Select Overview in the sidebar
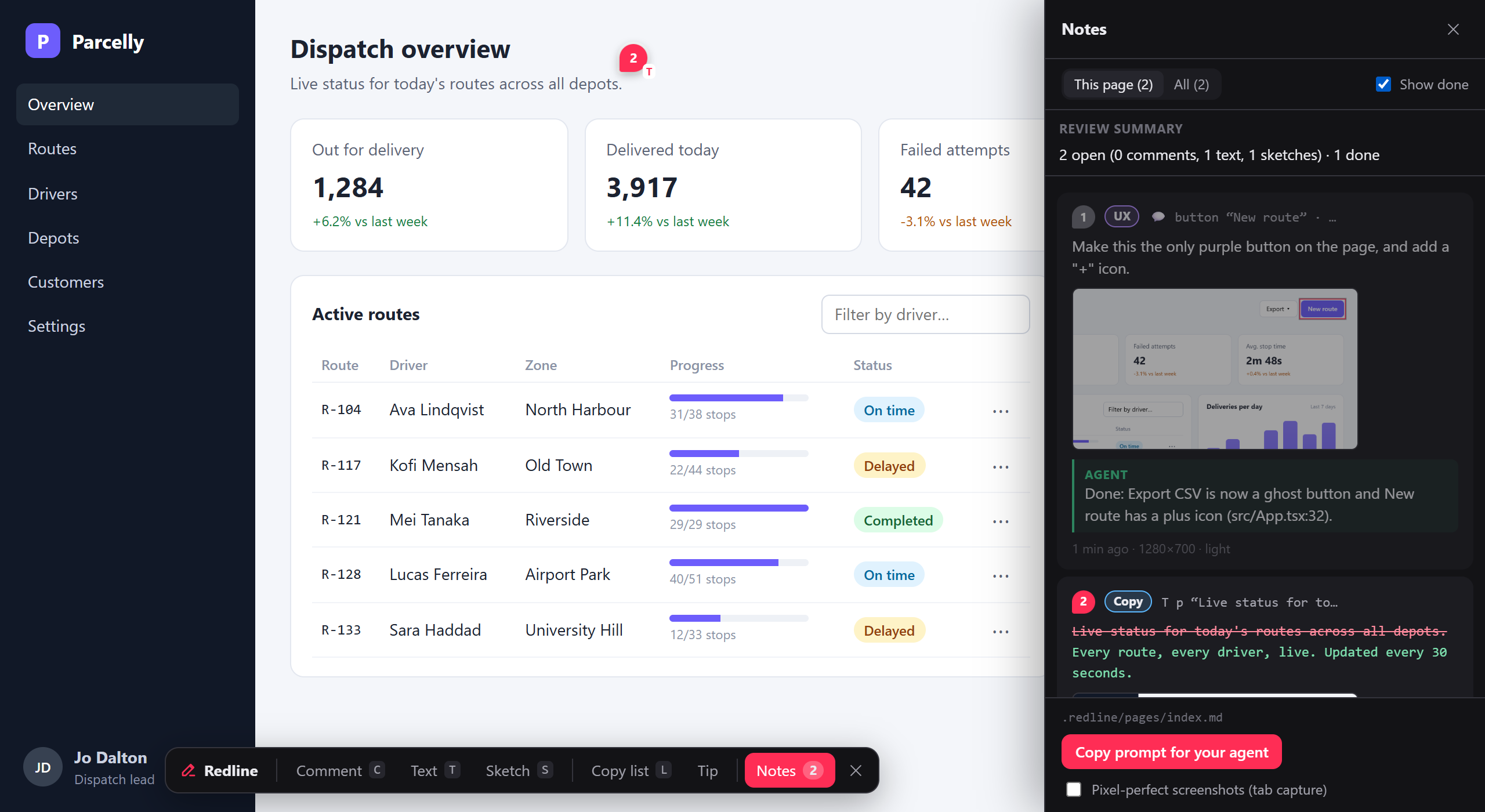The width and height of the screenshot is (1485, 812). pos(128,104)
